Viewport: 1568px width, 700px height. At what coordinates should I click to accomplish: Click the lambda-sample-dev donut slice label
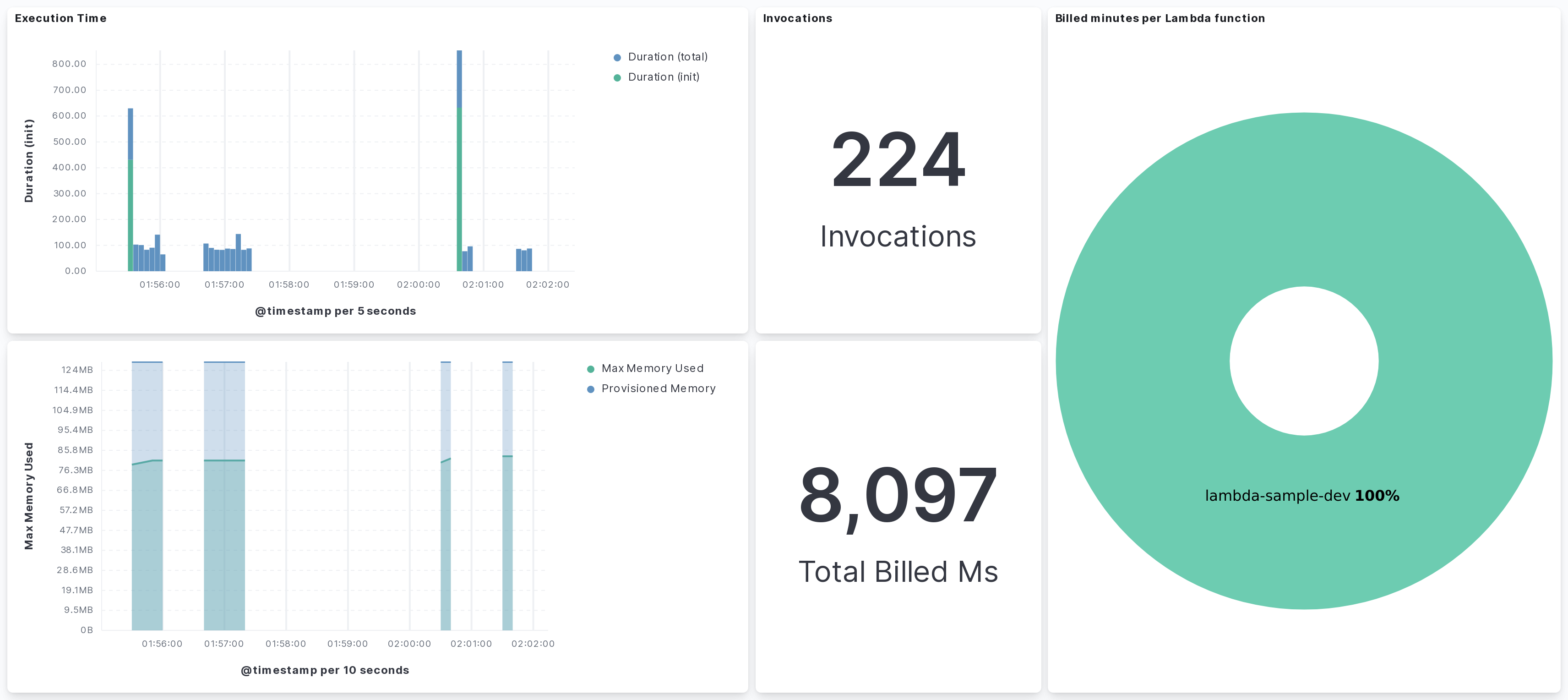point(1301,496)
